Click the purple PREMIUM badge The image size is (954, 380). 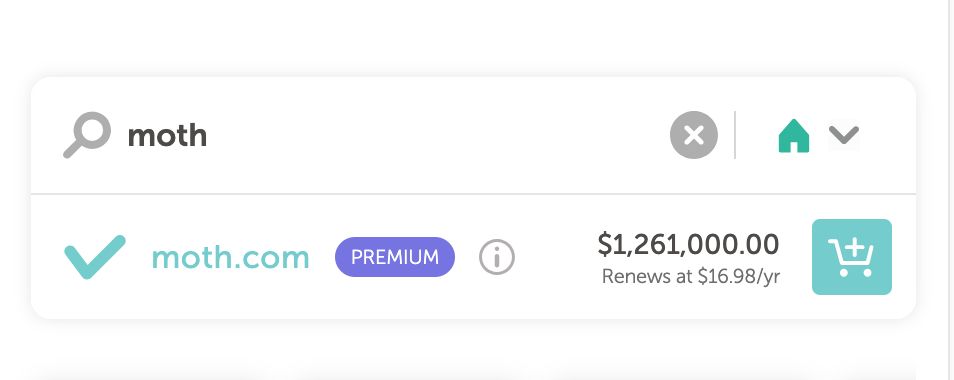[x=395, y=257]
